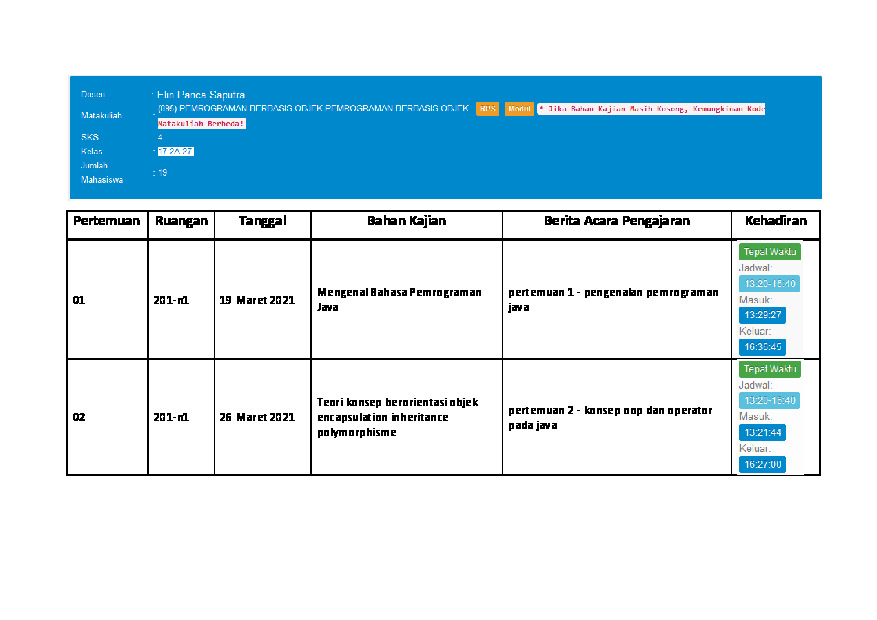Click the SKS value 4
The width and height of the screenshot is (877, 620).
coord(160,137)
